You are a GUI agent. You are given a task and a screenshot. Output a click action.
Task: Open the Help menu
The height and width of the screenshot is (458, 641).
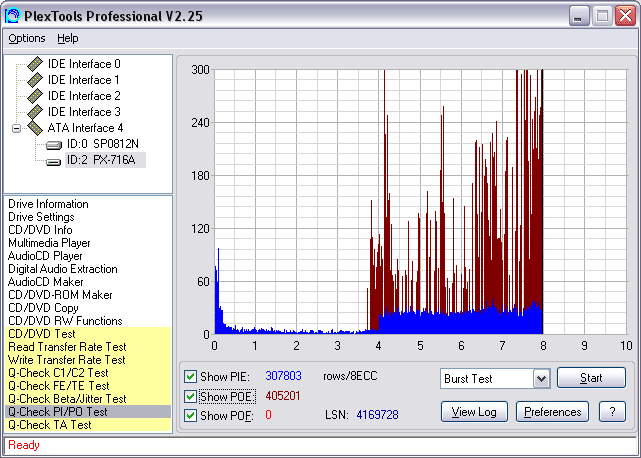pyautogui.click(x=67, y=38)
